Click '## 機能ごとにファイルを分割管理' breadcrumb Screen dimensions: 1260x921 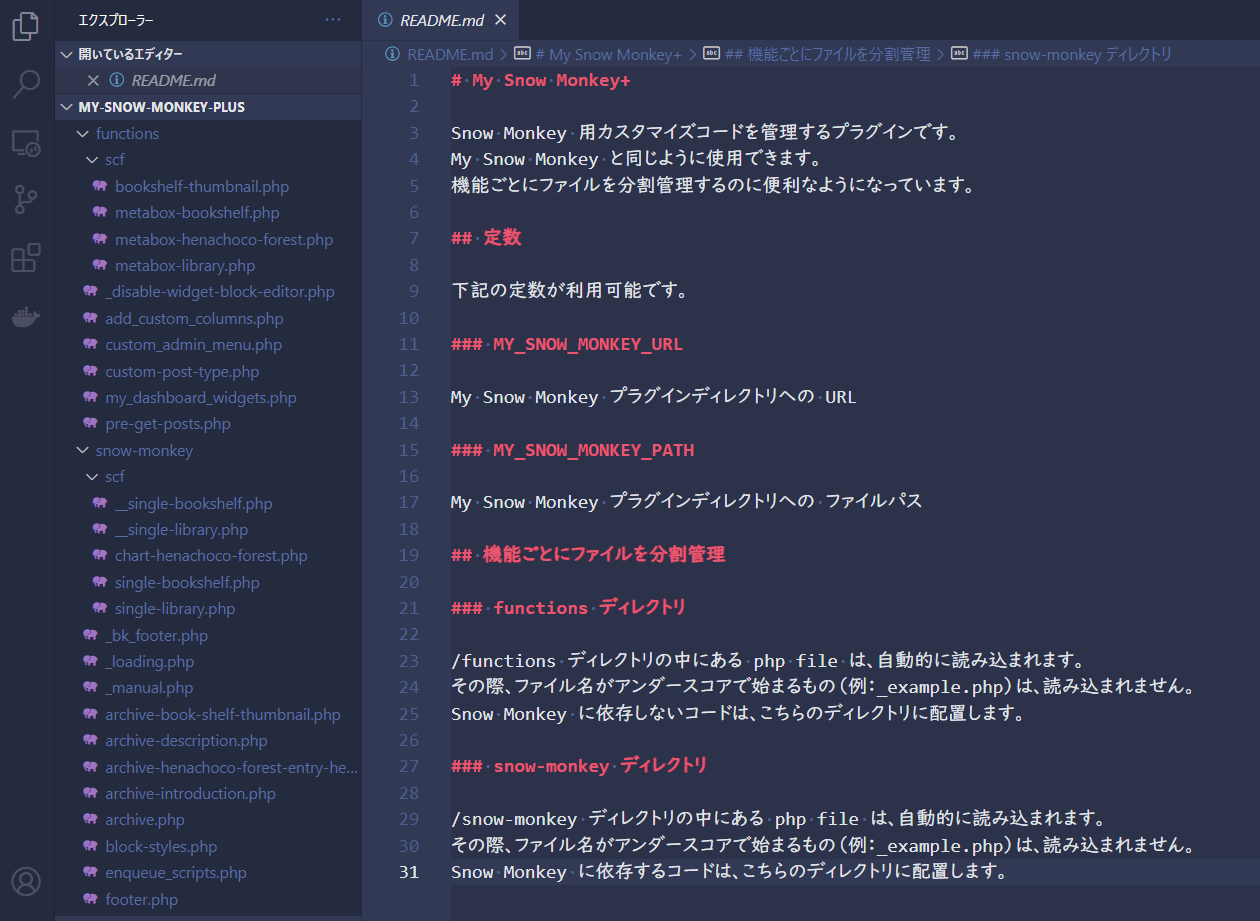pos(817,54)
